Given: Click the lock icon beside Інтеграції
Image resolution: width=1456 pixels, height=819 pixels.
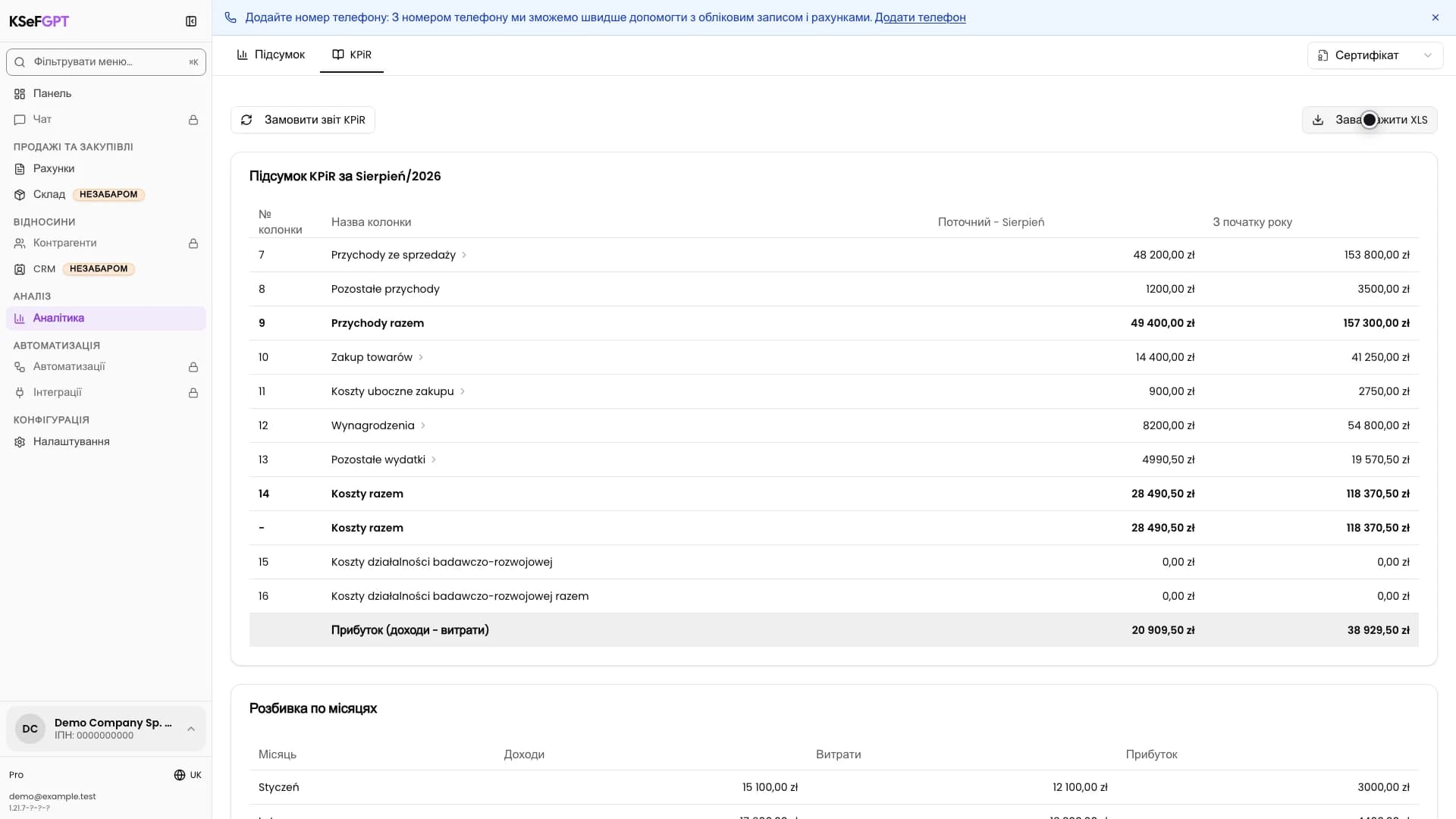Looking at the screenshot, I should (x=193, y=393).
